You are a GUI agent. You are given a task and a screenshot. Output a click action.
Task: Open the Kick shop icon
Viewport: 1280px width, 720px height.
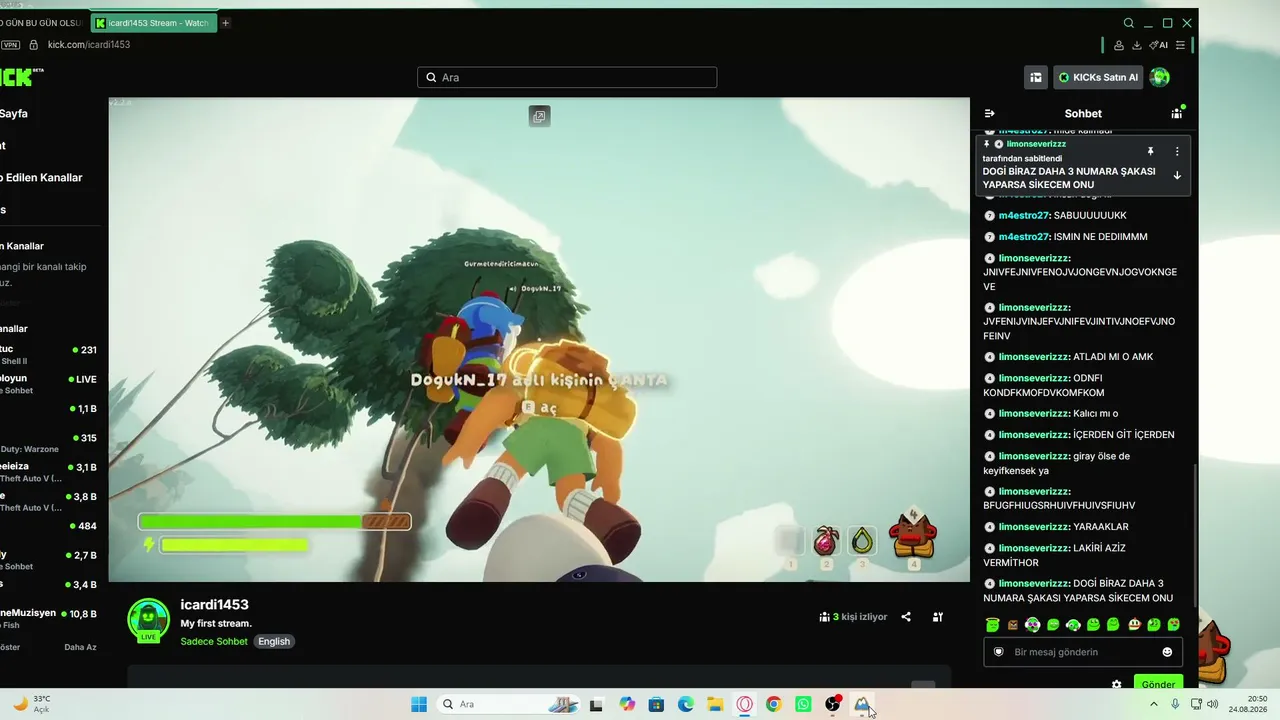coord(1036,77)
